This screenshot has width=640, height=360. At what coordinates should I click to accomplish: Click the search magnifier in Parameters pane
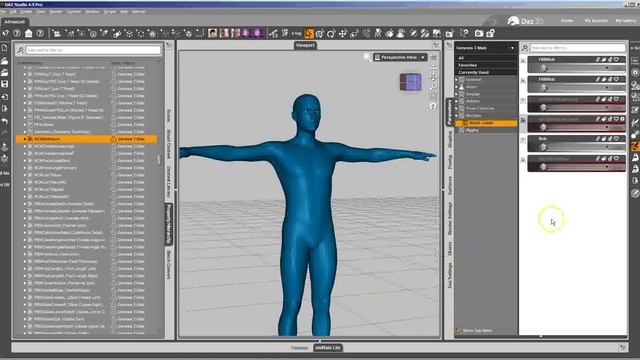pos(525,48)
